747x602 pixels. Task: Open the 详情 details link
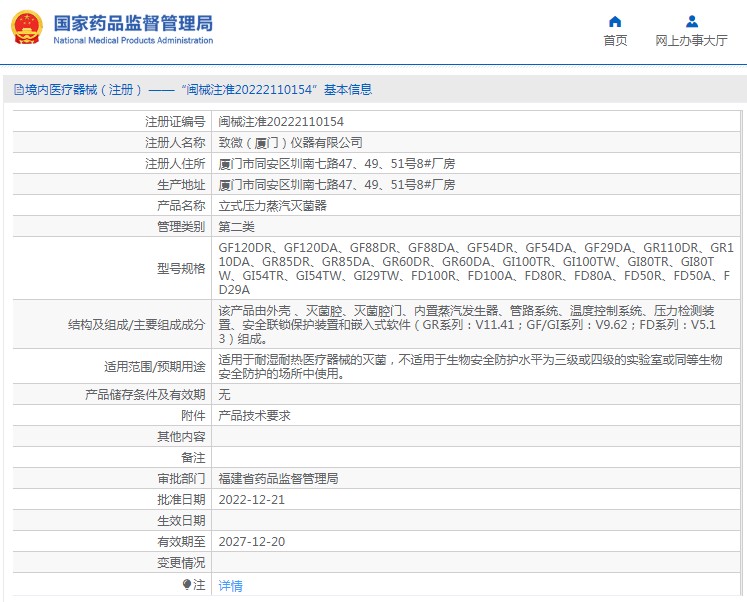click(231, 585)
